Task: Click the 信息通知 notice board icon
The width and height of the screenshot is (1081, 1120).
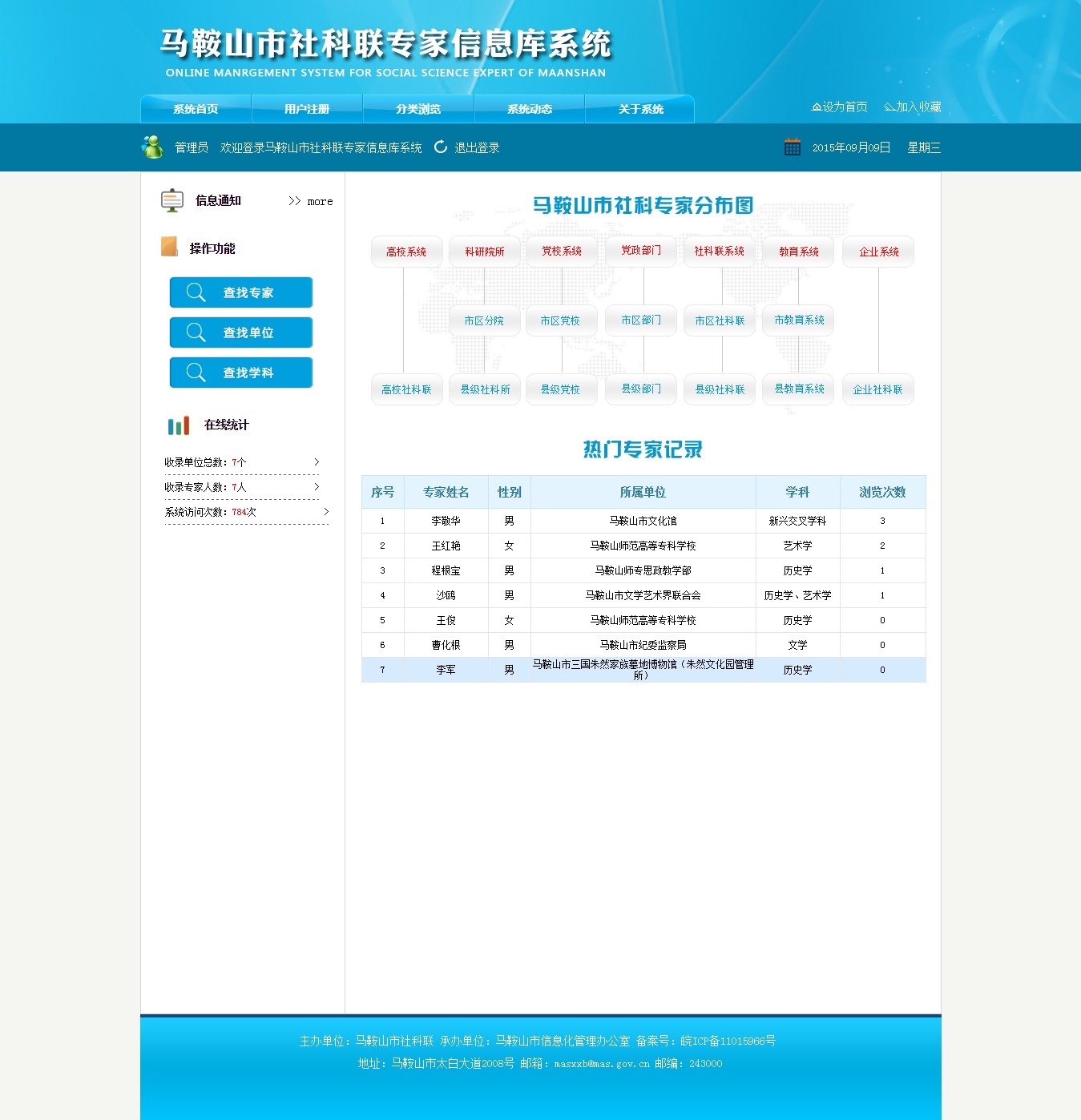Action: (x=171, y=200)
